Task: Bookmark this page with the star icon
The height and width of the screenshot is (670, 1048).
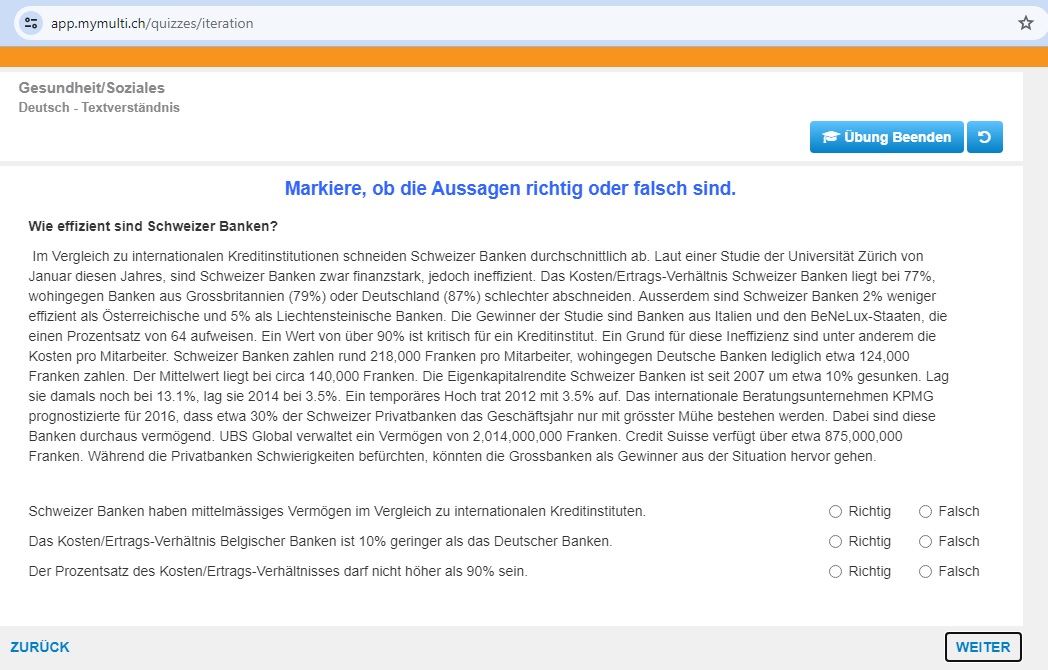Action: click(x=1025, y=23)
